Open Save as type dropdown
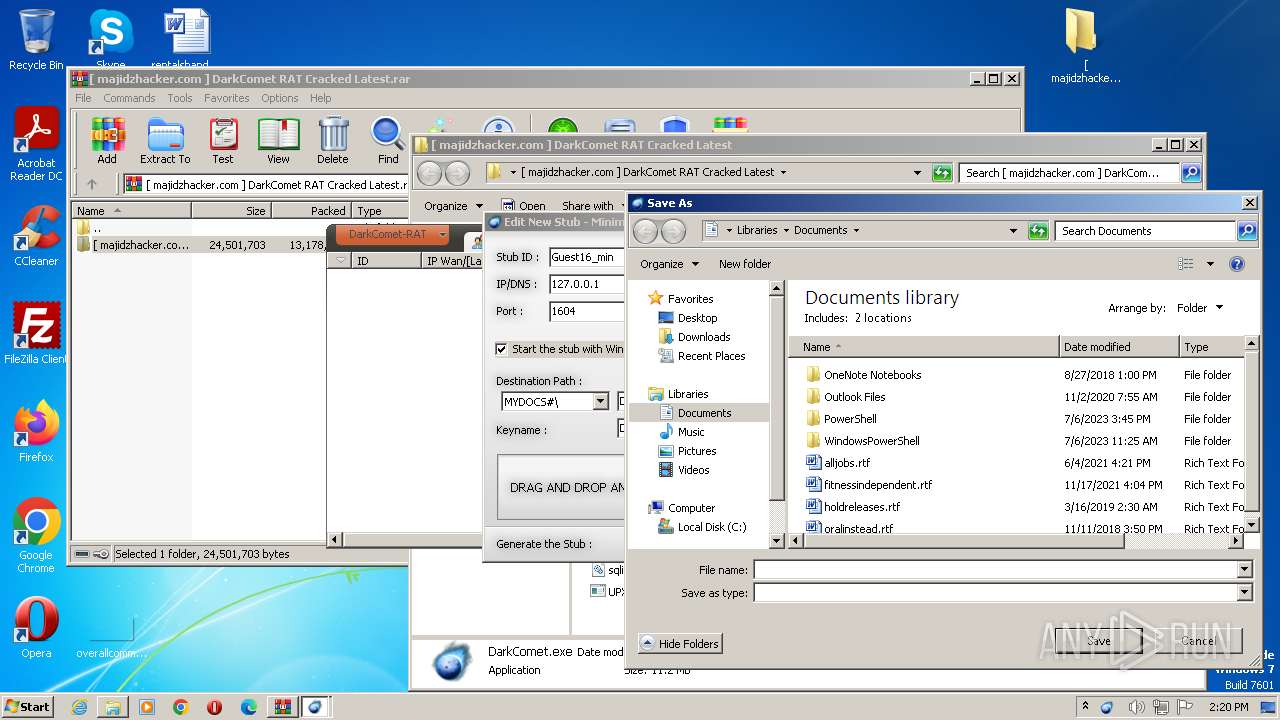Viewport: 1280px width, 720px height. click(x=1245, y=593)
